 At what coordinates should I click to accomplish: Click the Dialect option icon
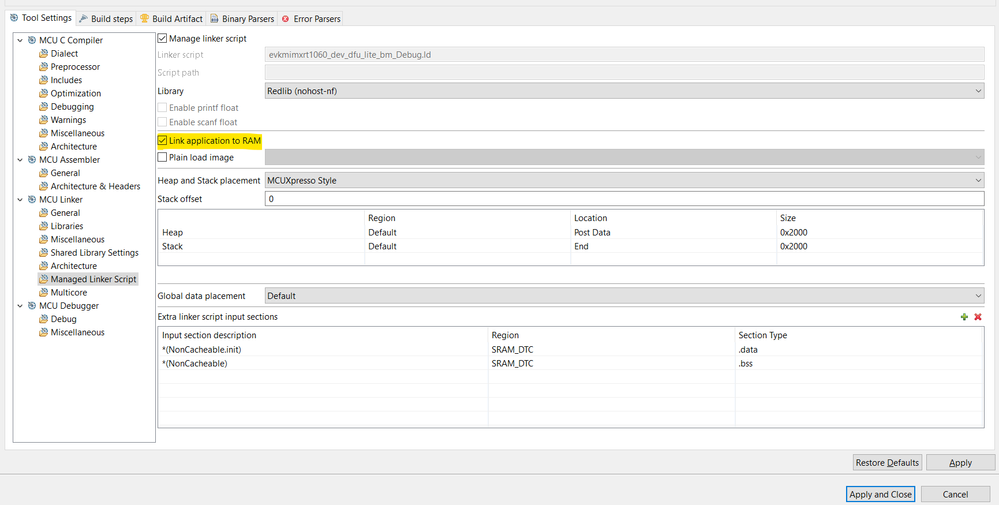click(43, 53)
